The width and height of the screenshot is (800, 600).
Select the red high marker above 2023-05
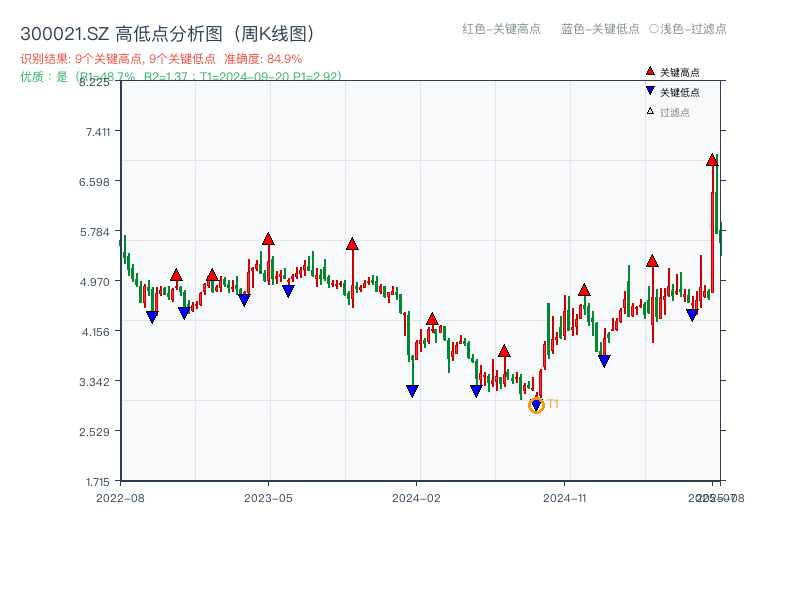pyautogui.click(x=268, y=239)
